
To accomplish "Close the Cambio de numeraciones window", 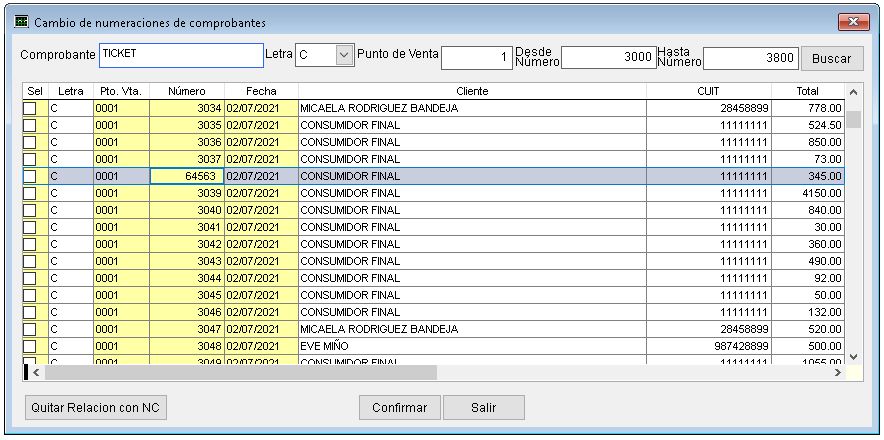I will click(853, 22).
